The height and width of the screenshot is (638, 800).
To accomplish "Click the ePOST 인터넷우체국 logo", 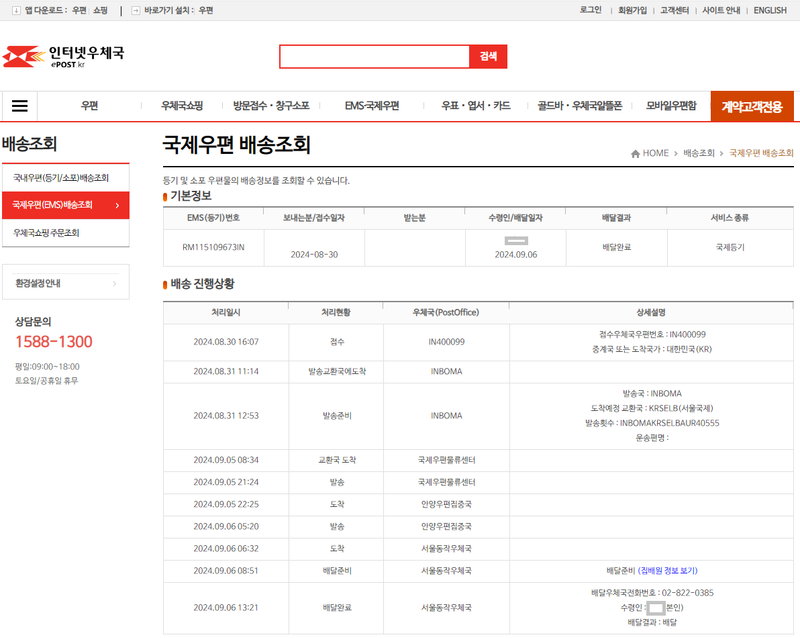I will 64,56.
